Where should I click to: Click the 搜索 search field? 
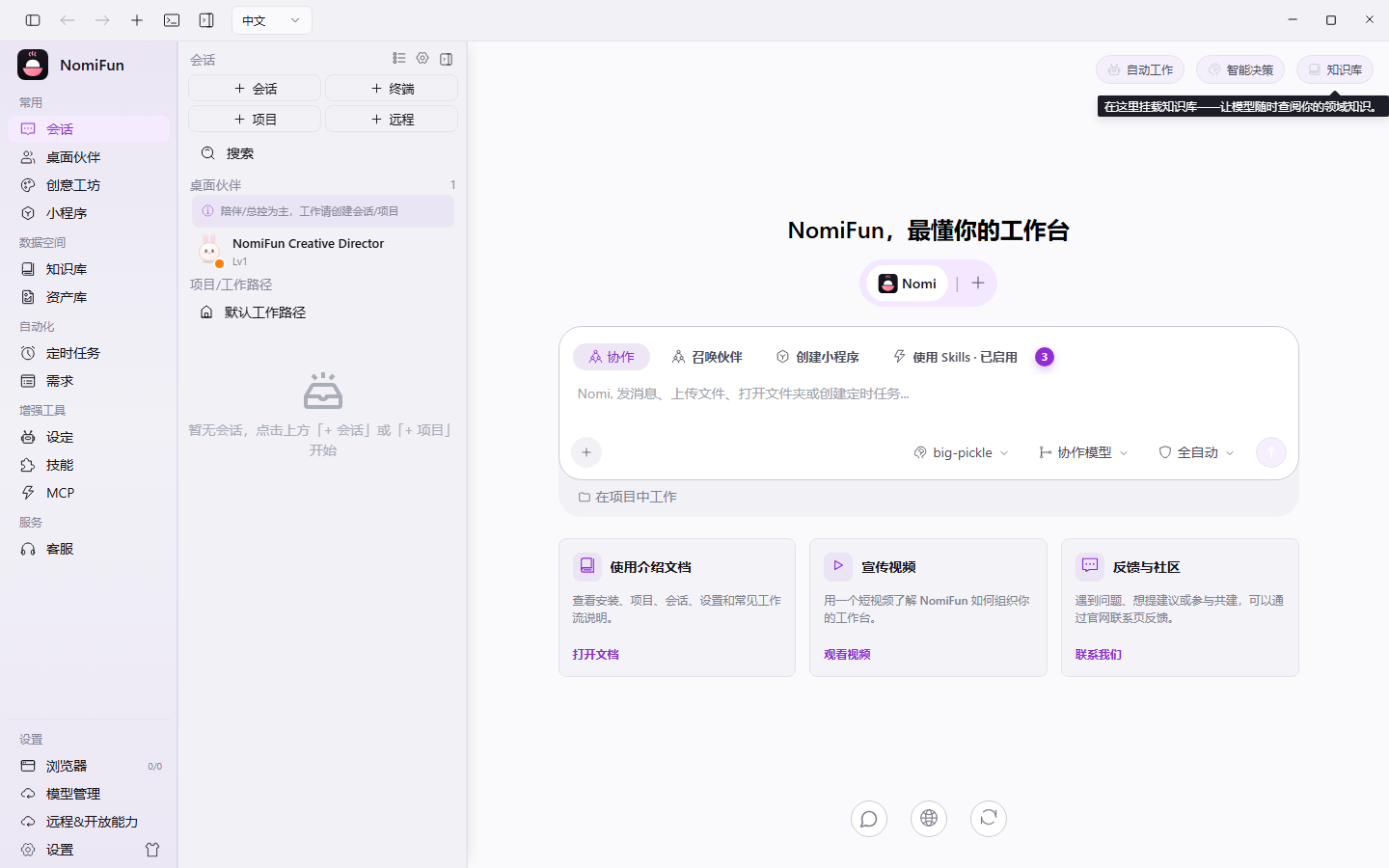323,153
